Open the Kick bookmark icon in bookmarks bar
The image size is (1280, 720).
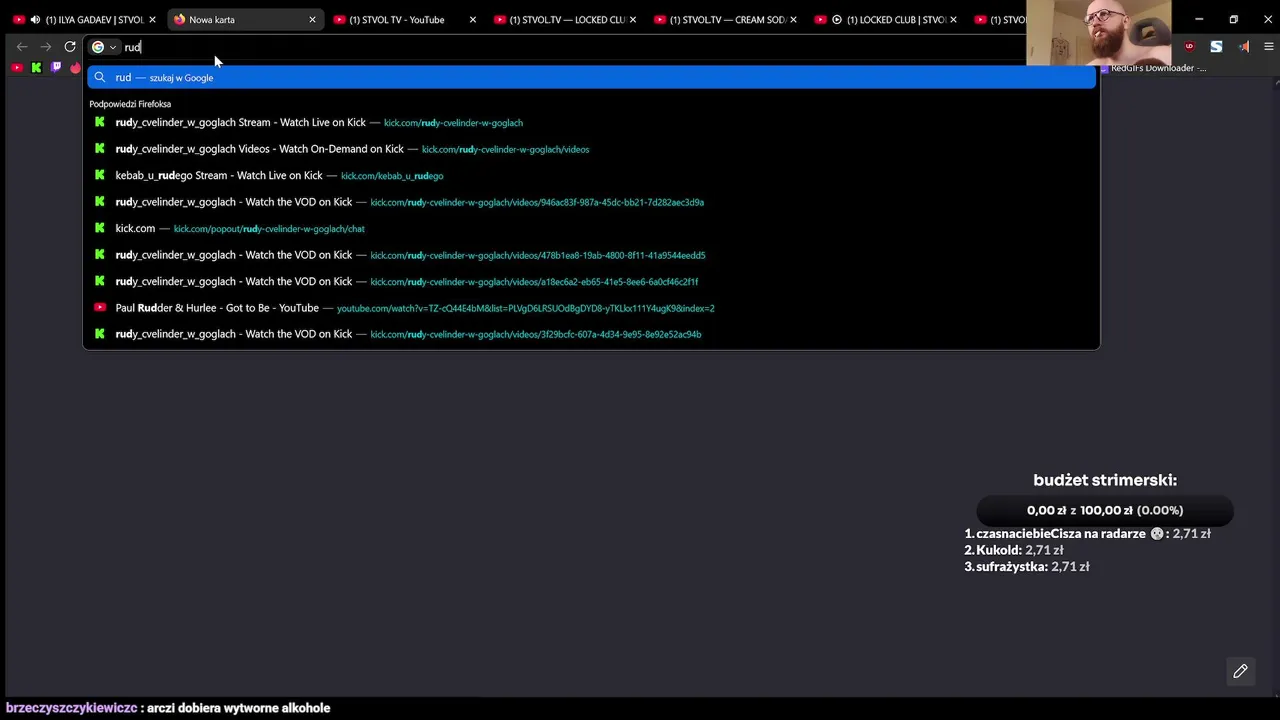[x=37, y=68]
